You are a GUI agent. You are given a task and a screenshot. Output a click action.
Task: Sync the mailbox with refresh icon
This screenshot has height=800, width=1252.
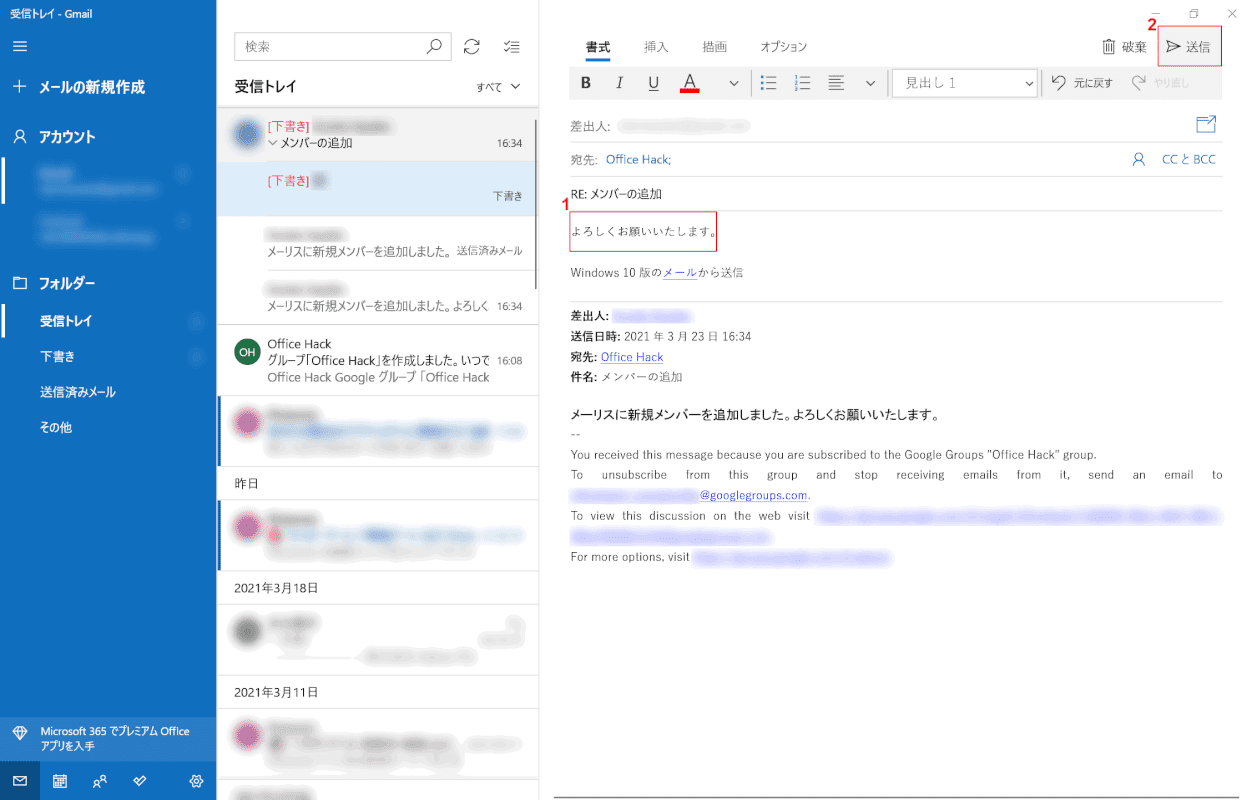click(x=472, y=46)
